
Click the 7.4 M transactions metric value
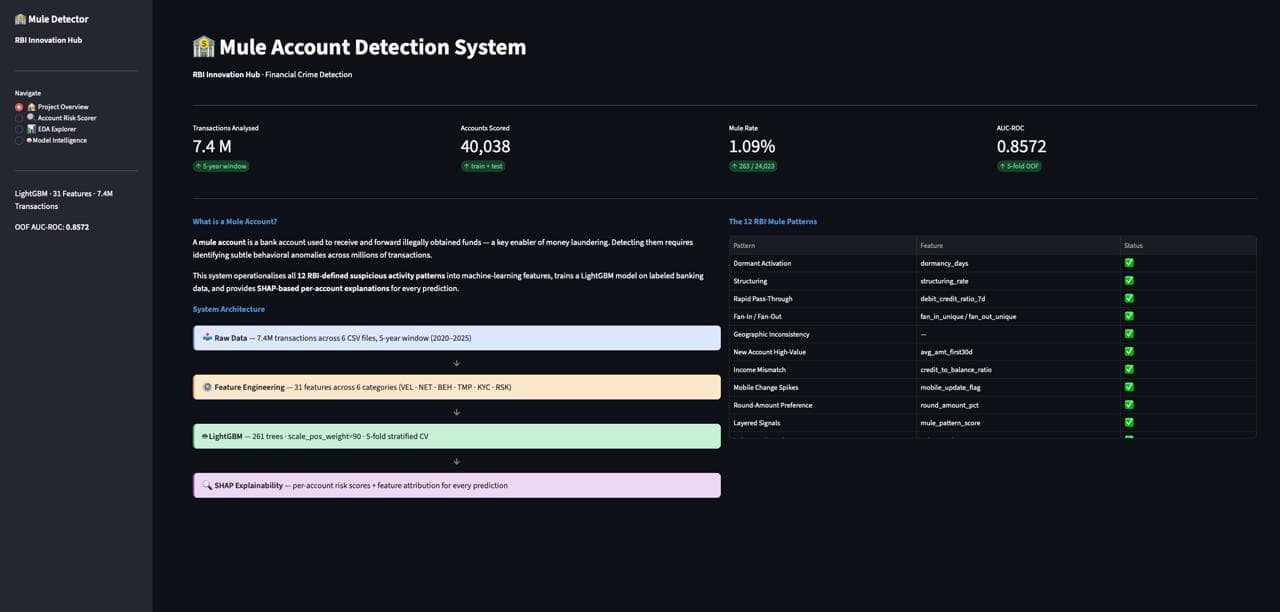coord(212,146)
